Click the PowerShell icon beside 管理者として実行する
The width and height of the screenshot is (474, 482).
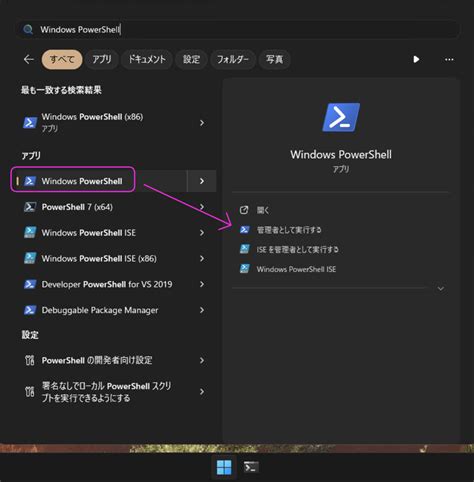tap(244, 230)
